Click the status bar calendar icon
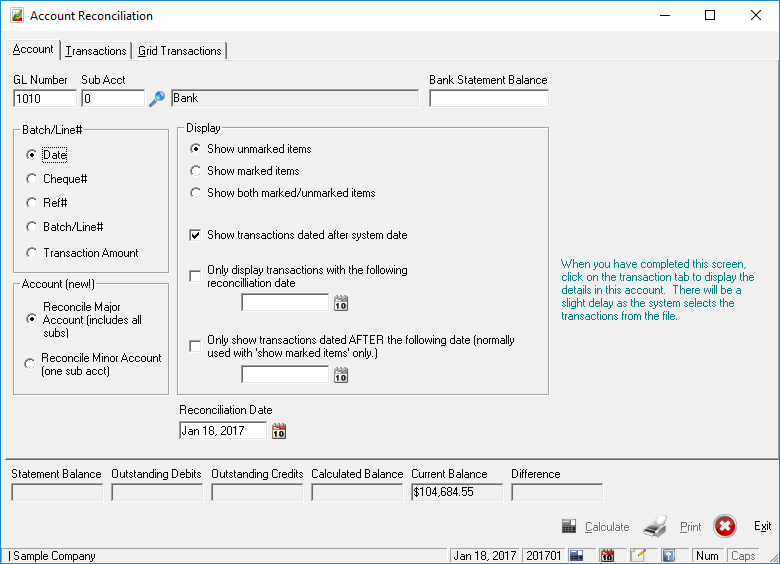780x564 pixels. click(607, 556)
